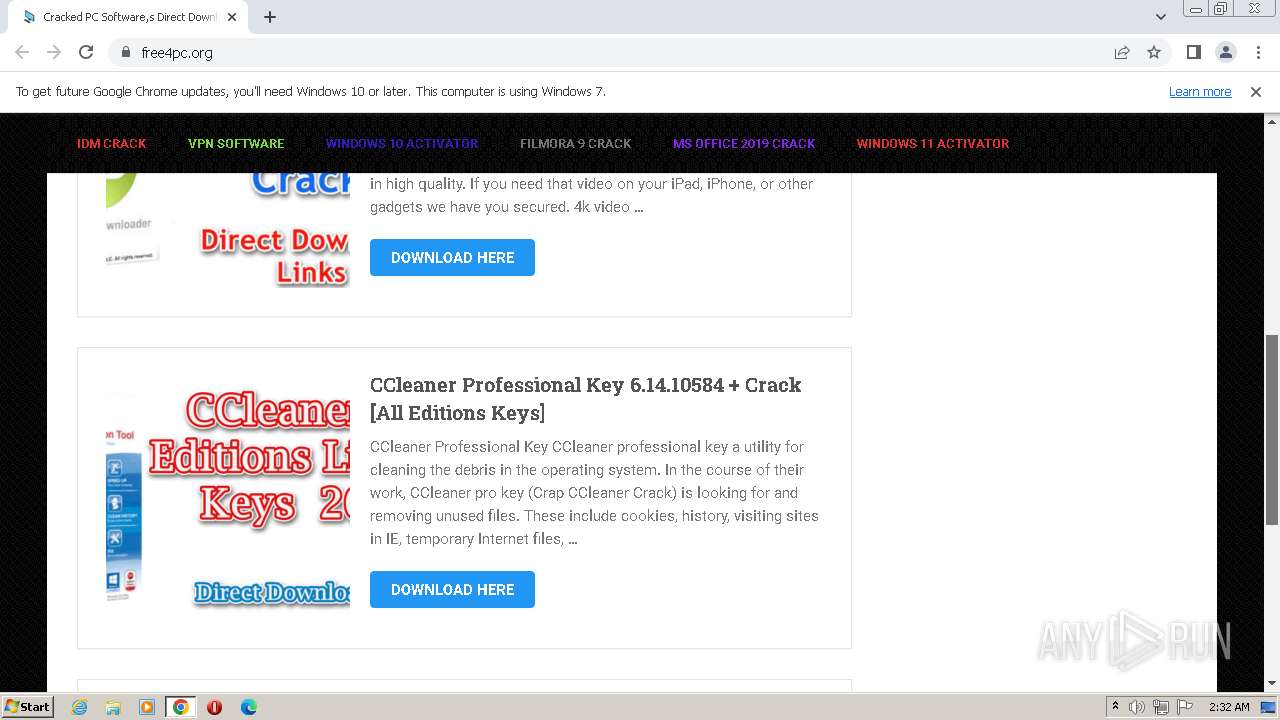Open the network tray icon
The width and height of the screenshot is (1280, 720).
point(1161,707)
